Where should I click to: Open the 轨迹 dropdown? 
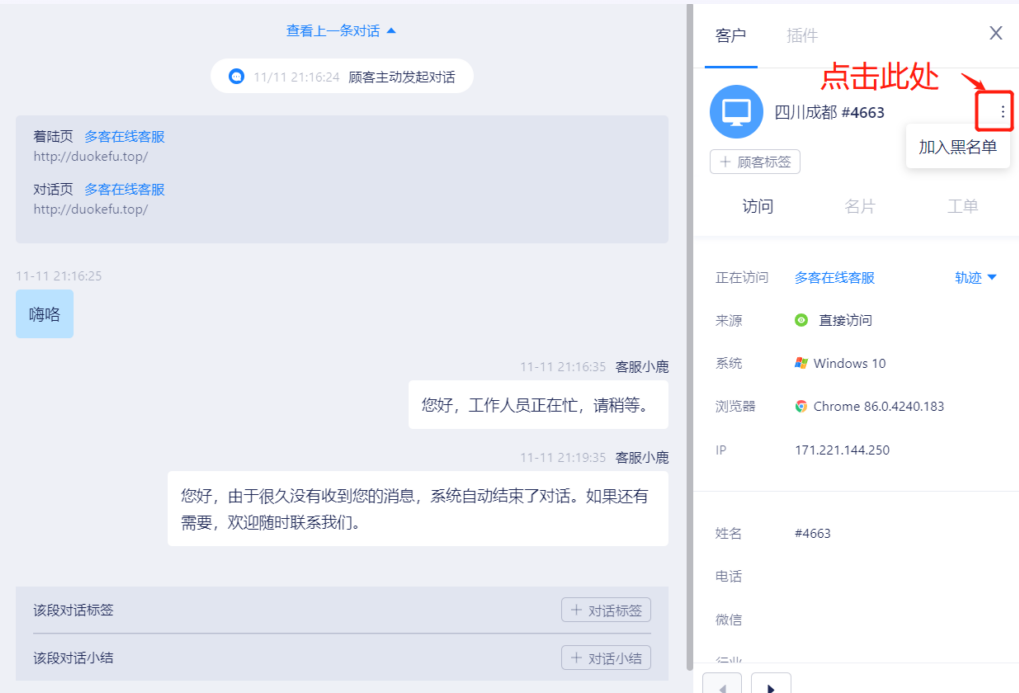(974, 278)
